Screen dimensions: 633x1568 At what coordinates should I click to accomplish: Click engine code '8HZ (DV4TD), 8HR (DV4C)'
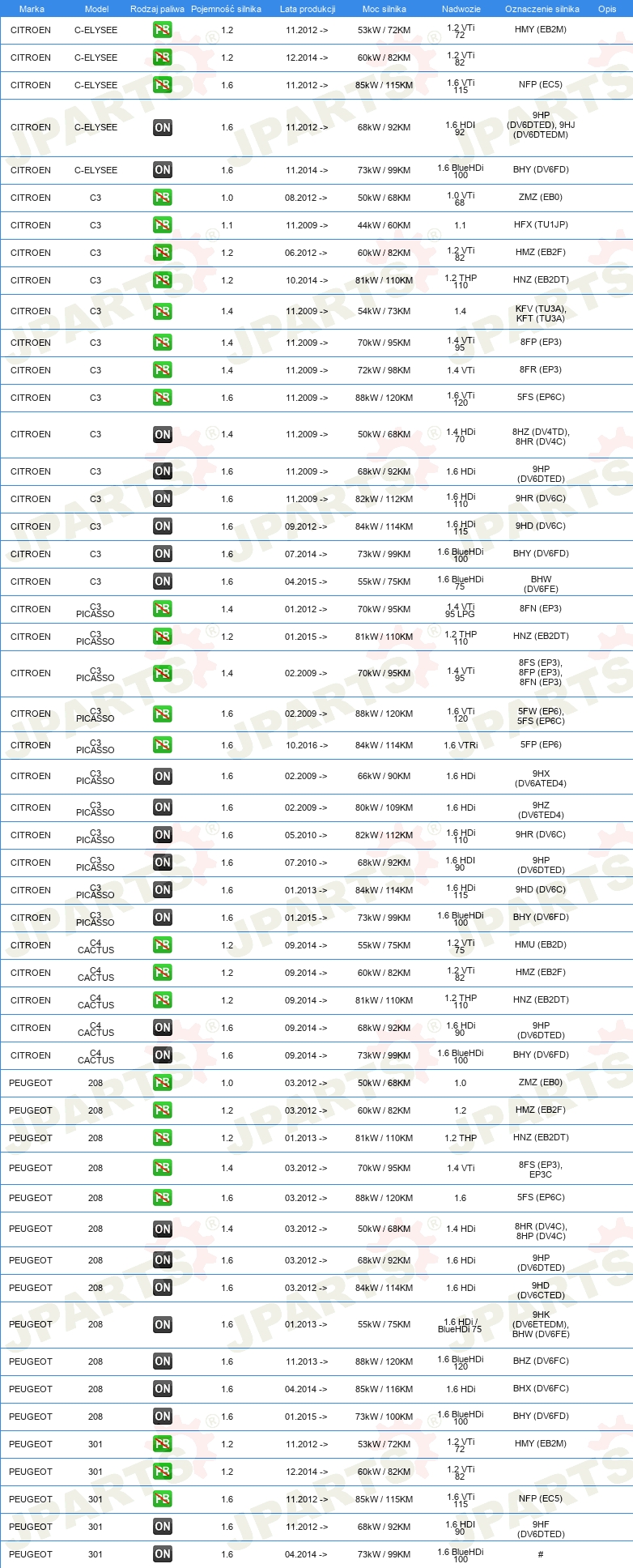point(541,437)
